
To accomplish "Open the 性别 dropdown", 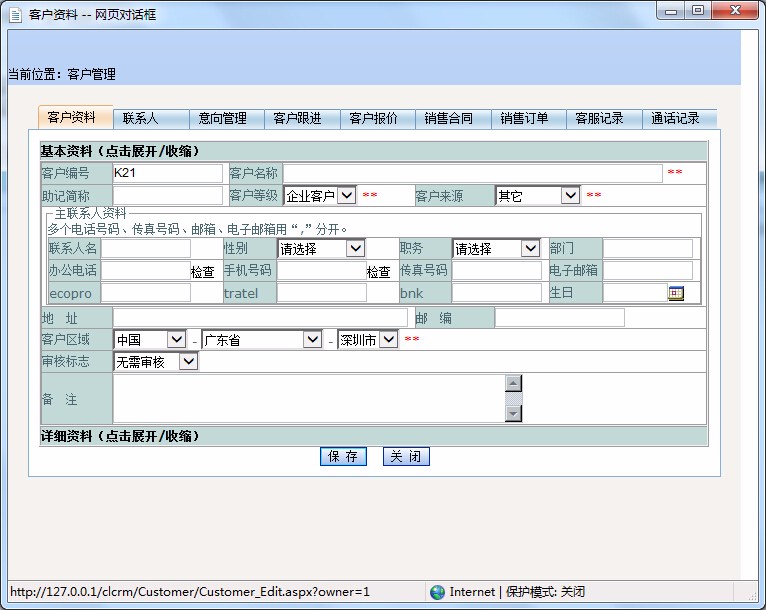I will click(321, 249).
